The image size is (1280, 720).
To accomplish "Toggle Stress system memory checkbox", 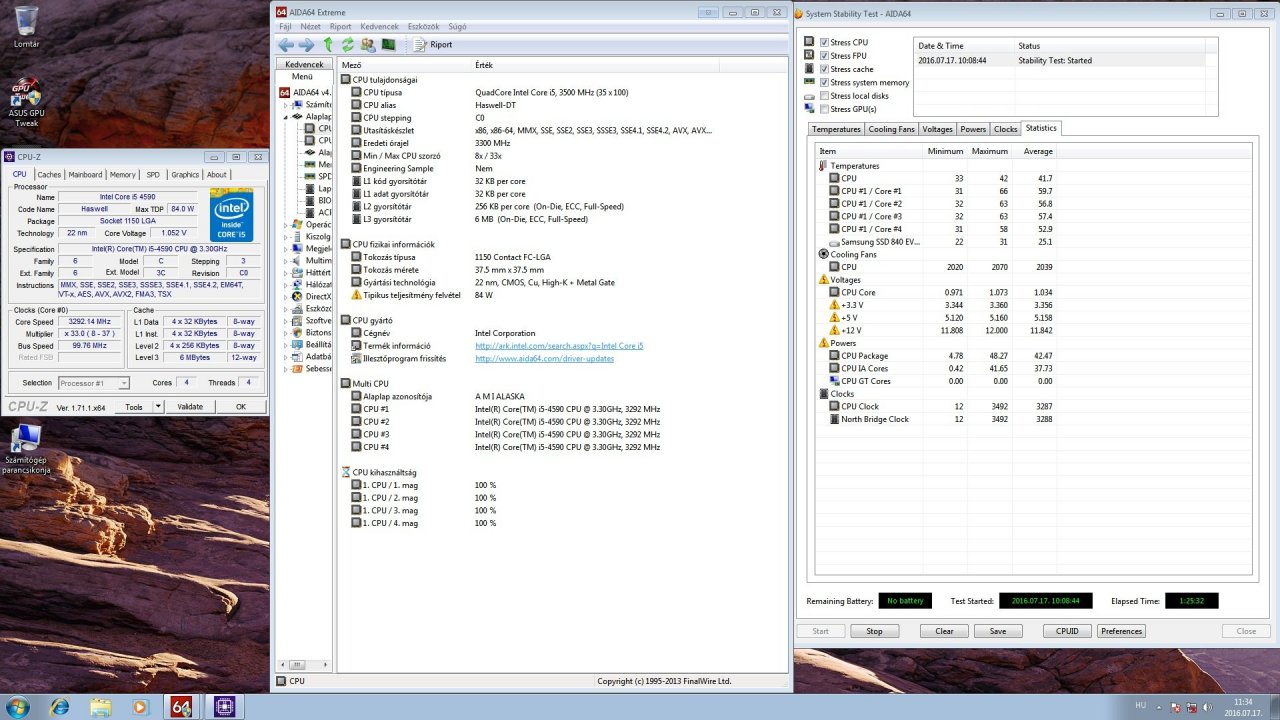I will click(824, 83).
